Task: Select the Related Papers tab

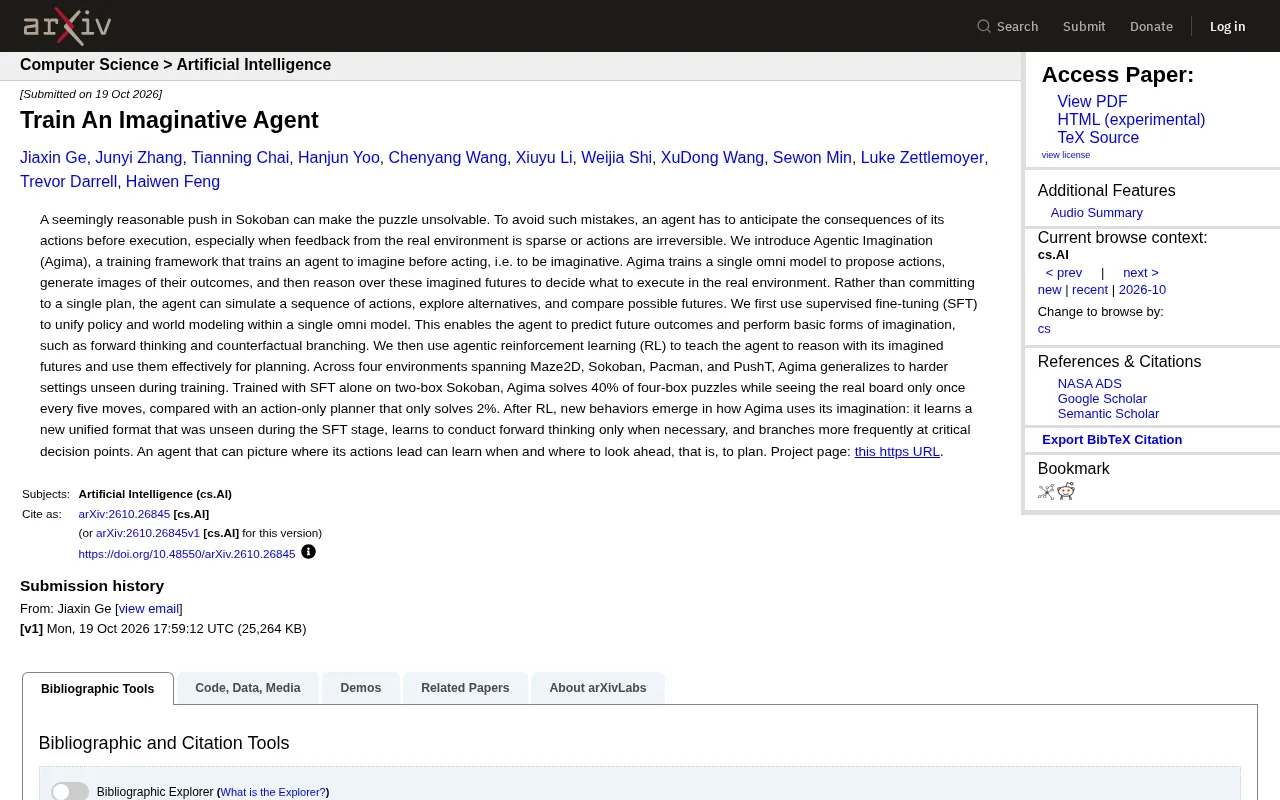Action: point(465,688)
